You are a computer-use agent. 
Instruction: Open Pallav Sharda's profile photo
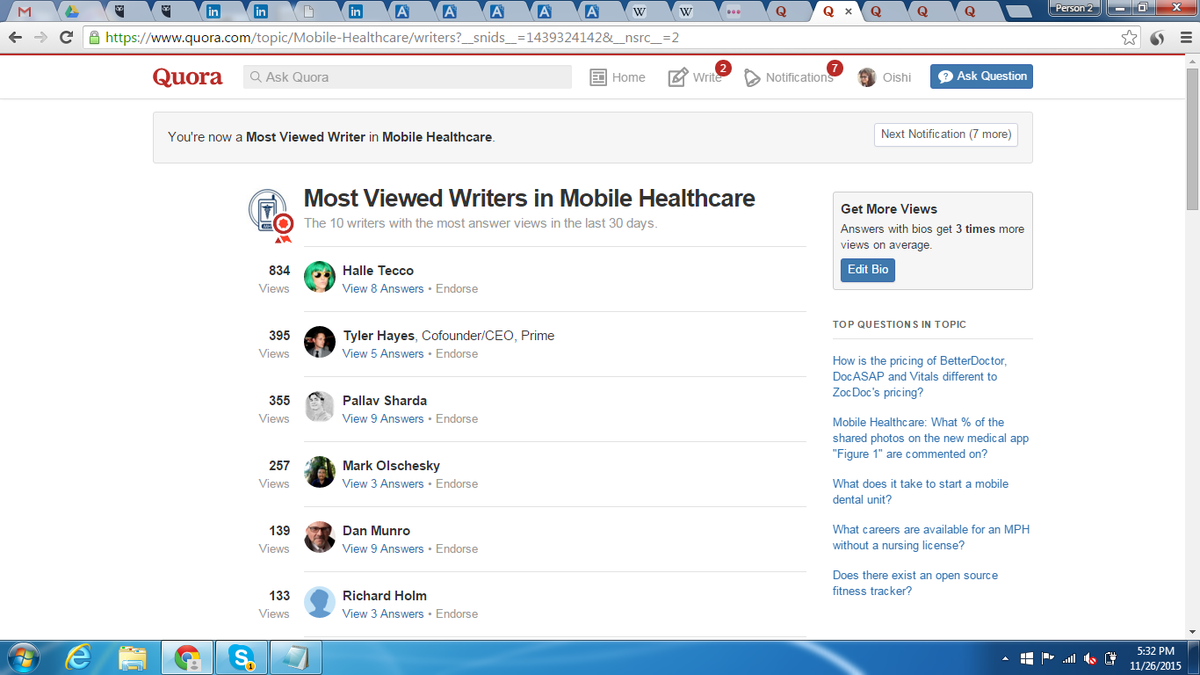tap(319, 407)
